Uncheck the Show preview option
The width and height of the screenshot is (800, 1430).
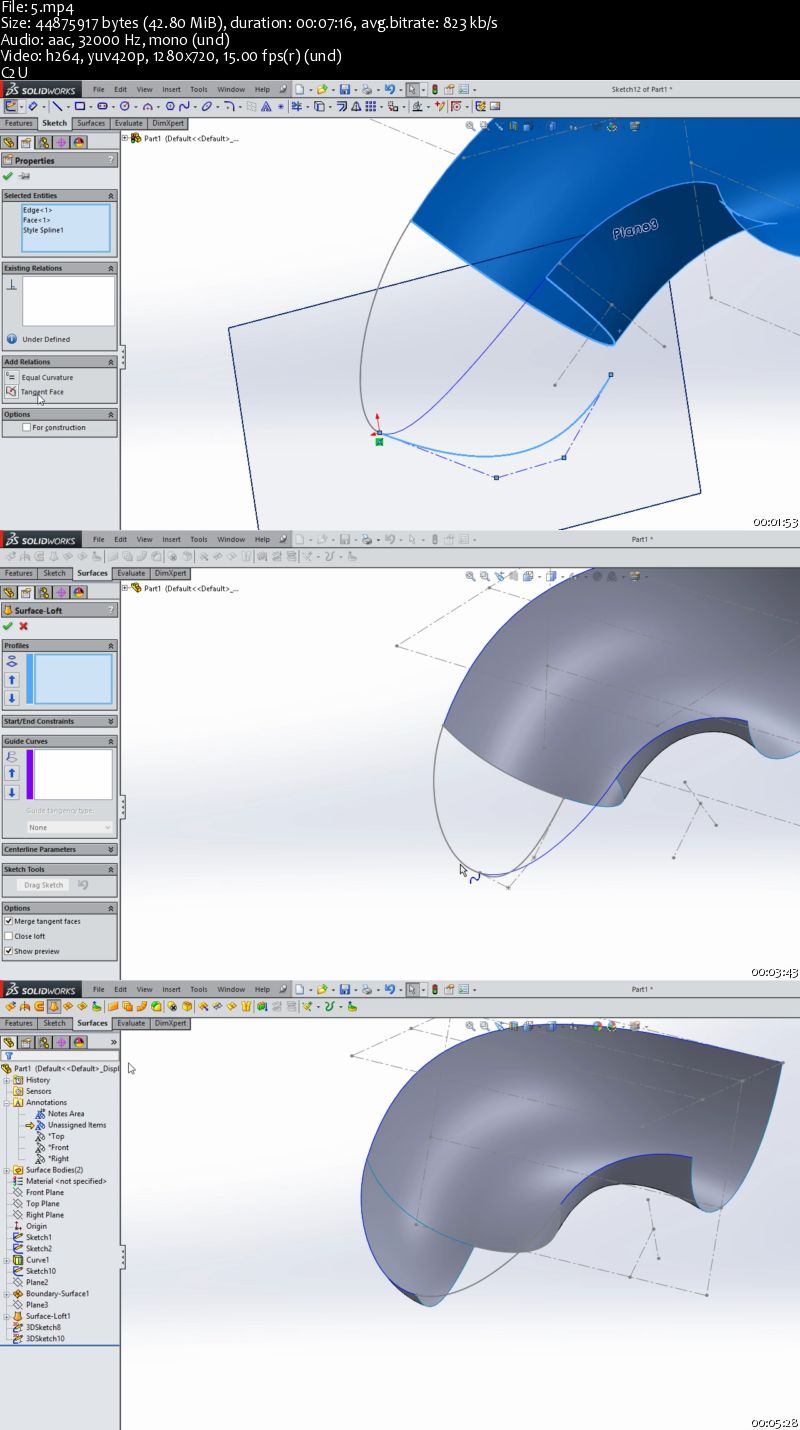coord(8,950)
